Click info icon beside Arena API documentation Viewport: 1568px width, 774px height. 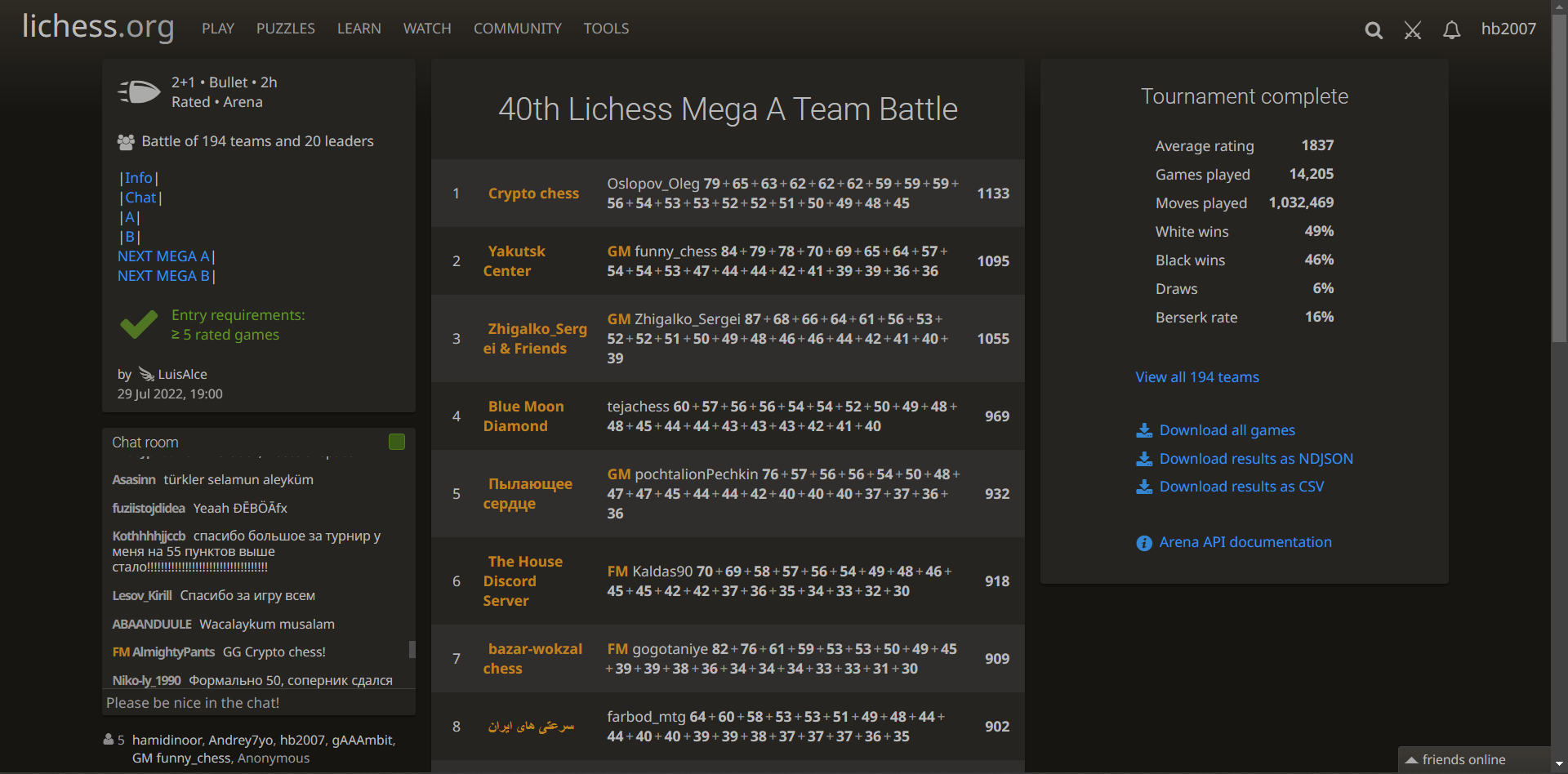coord(1144,543)
